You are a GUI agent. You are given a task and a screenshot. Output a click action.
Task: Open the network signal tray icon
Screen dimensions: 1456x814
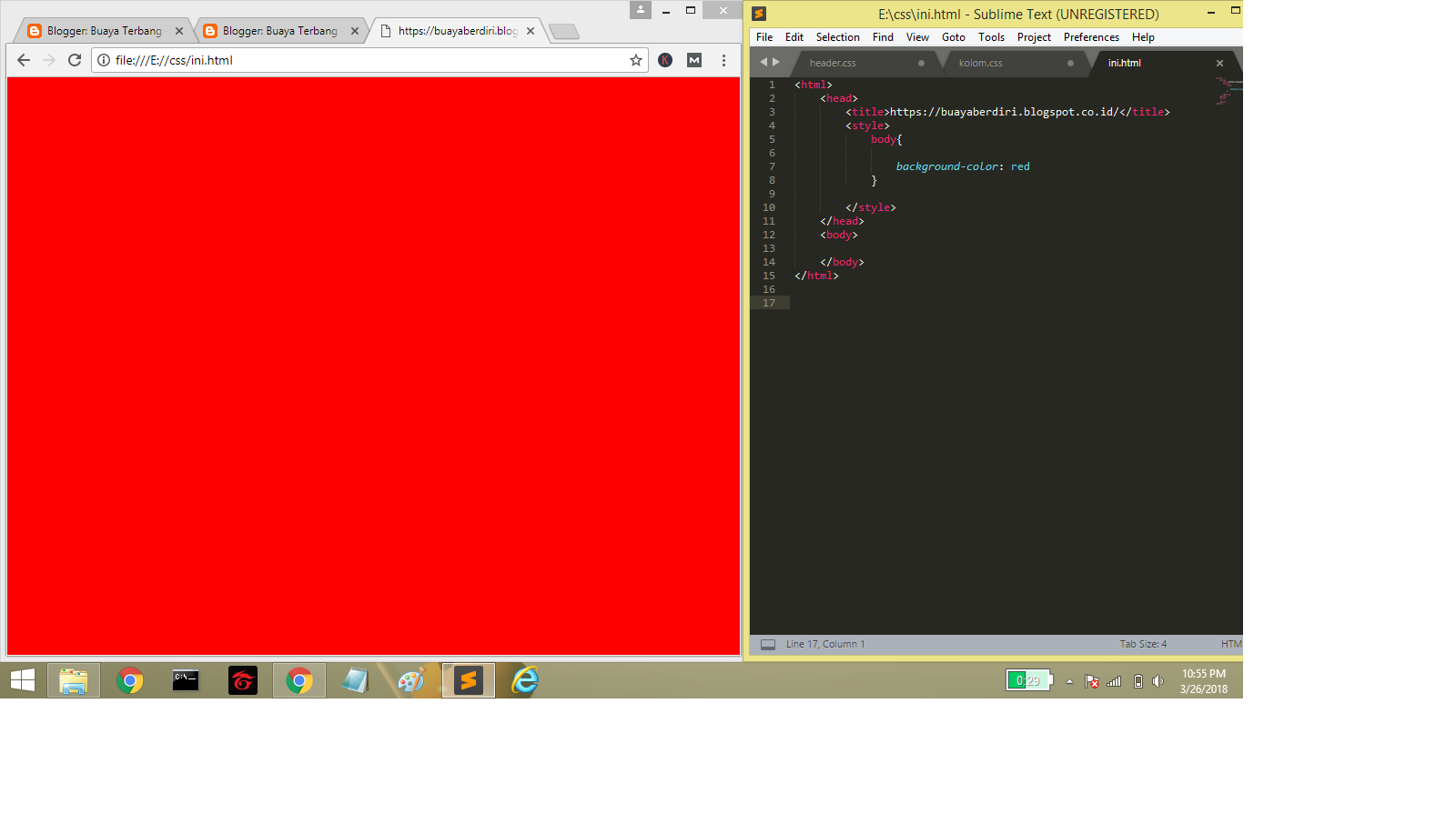pos(1114,681)
